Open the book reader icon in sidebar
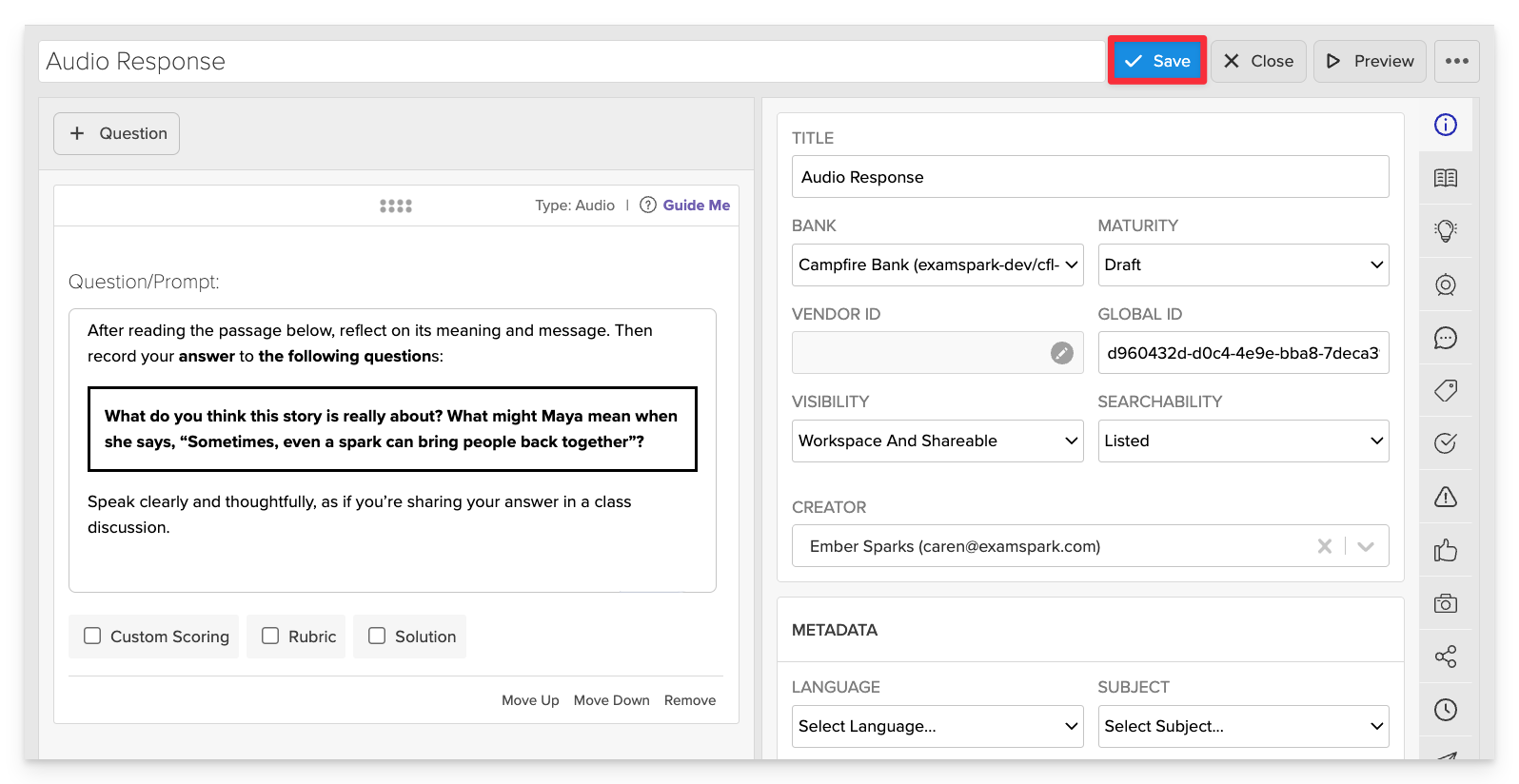This screenshot has height=784, width=1519. point(1445,178)
